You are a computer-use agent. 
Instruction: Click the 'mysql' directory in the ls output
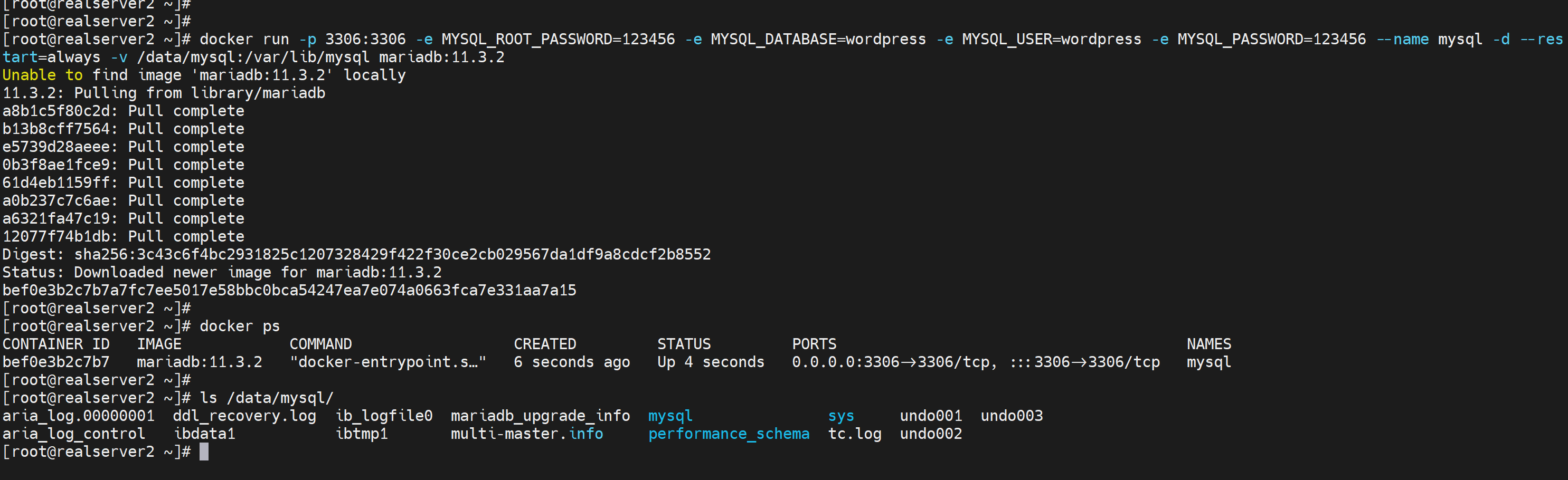pyautogui.click(x=669, y=416)
